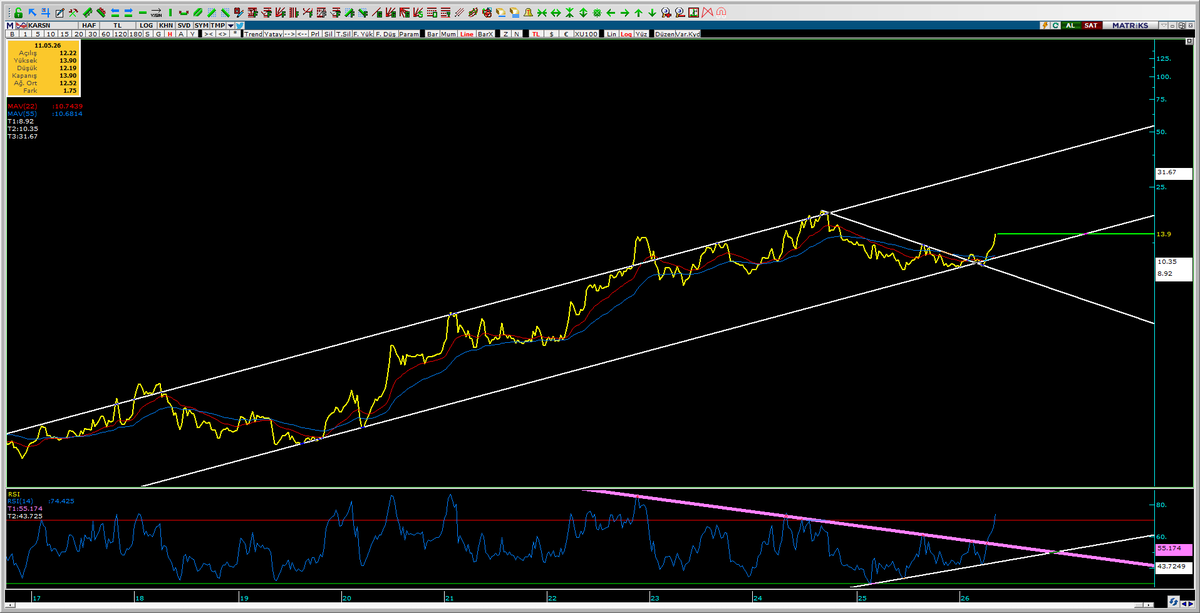Click the green AL buy button
The width and height of the screenshot is (1200, 613).
[x=1071, y=24]
